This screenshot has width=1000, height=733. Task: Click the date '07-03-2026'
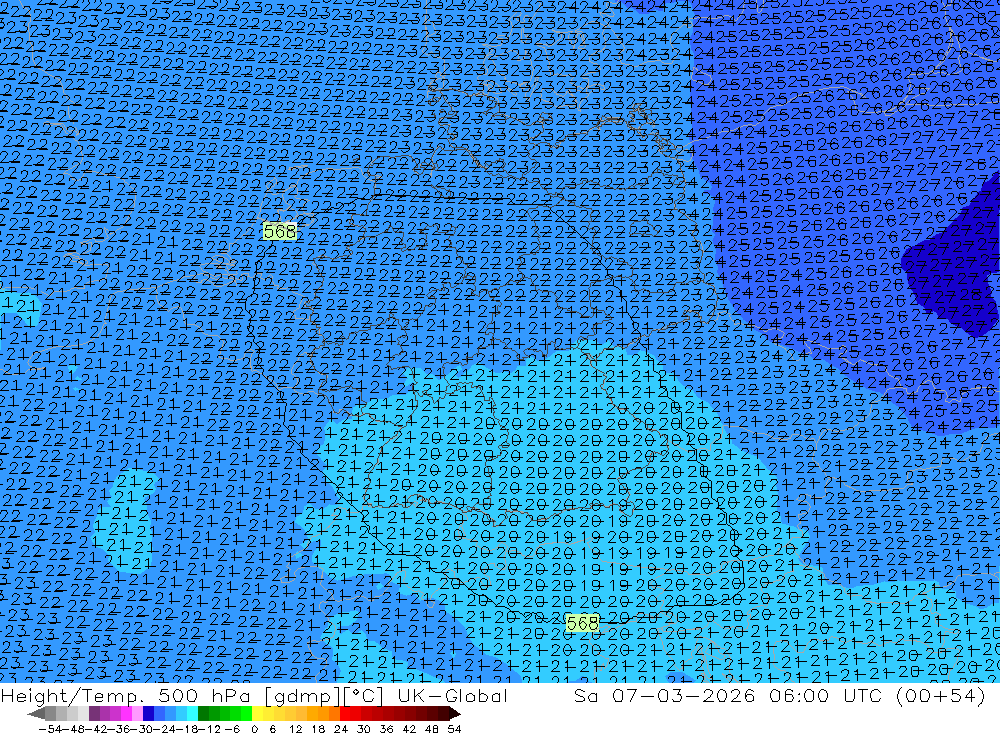coord(683,696)
